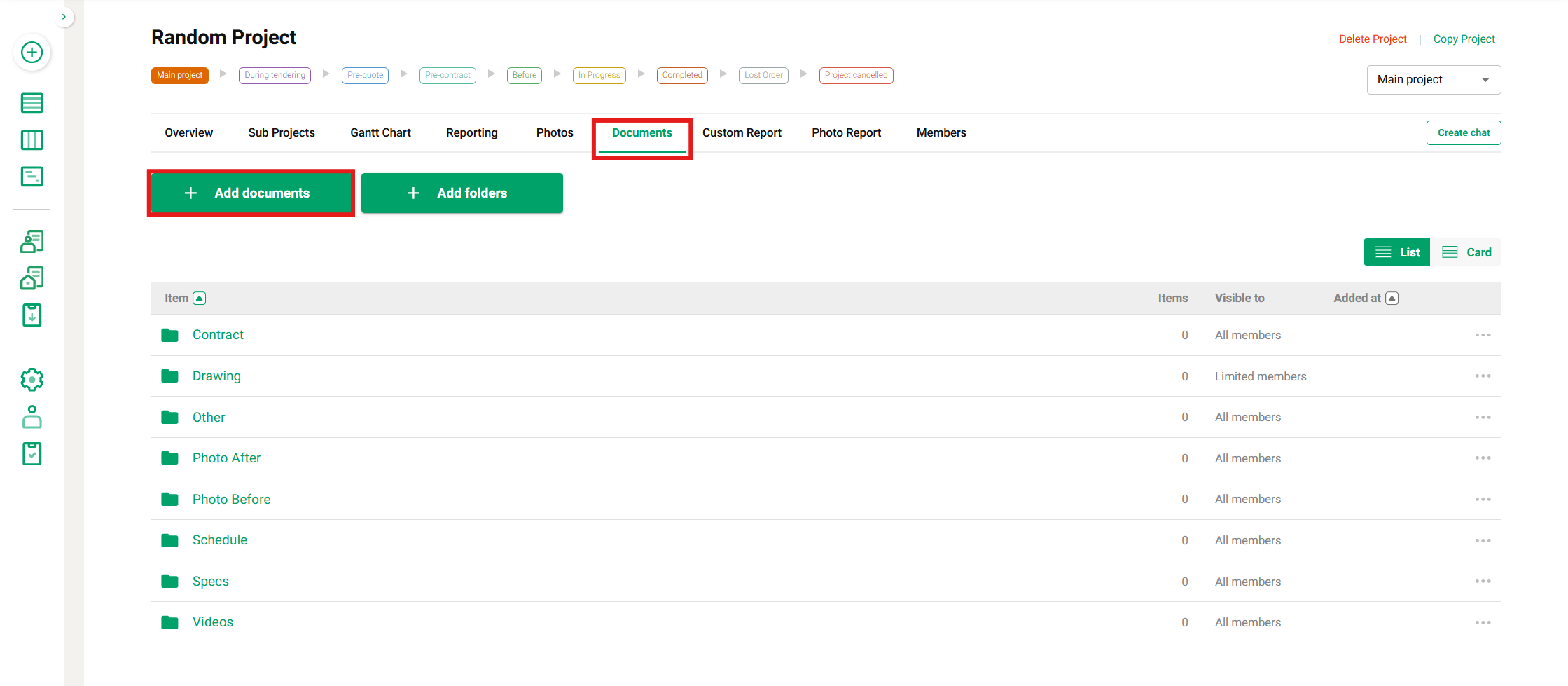Viewport: 1568px width, 686px height.
Task: Open the Photo Report tab
Action: [x=846, y=132]
